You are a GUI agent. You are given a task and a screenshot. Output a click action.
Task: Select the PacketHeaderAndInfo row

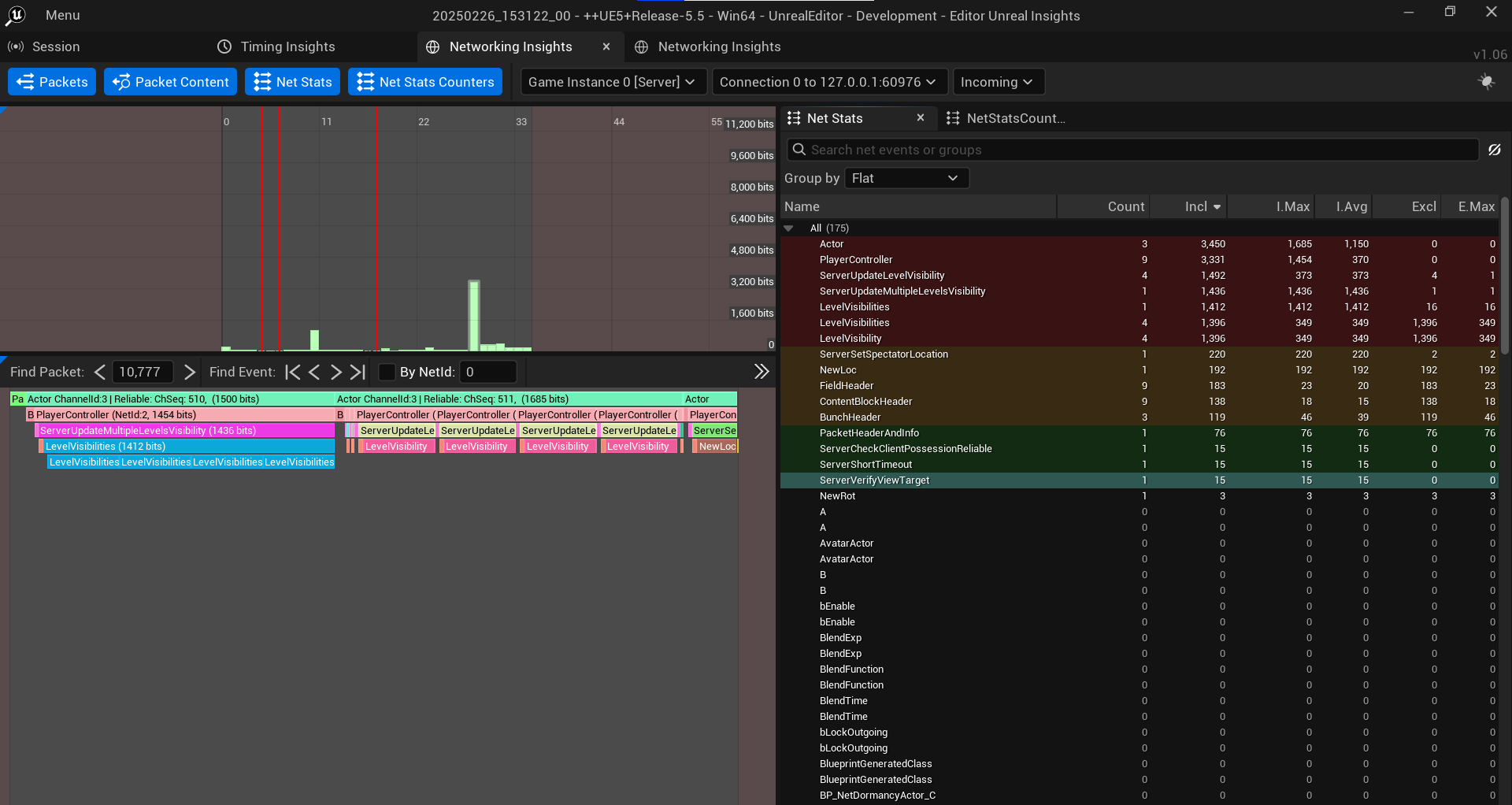1140,433
